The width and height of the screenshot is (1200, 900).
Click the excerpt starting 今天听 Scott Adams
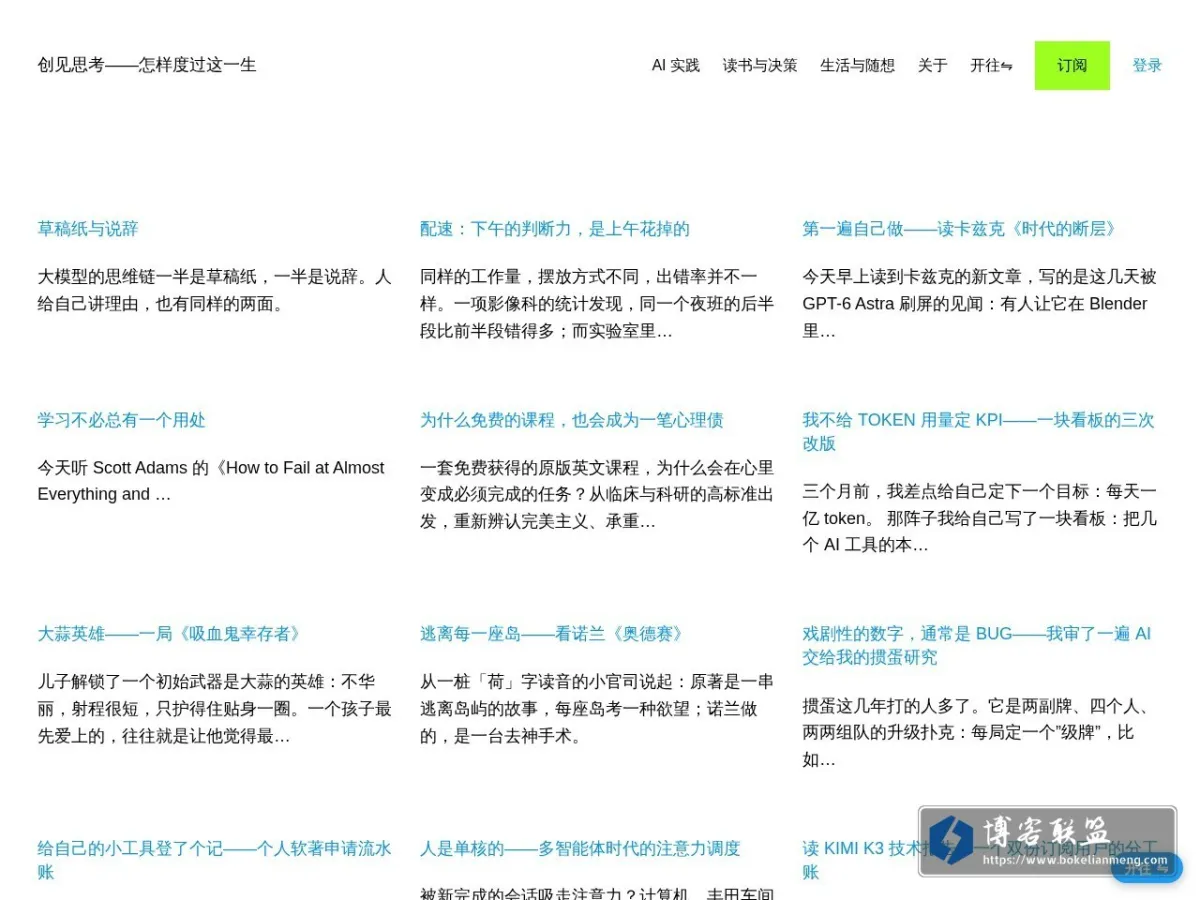[x=211, y=481]
